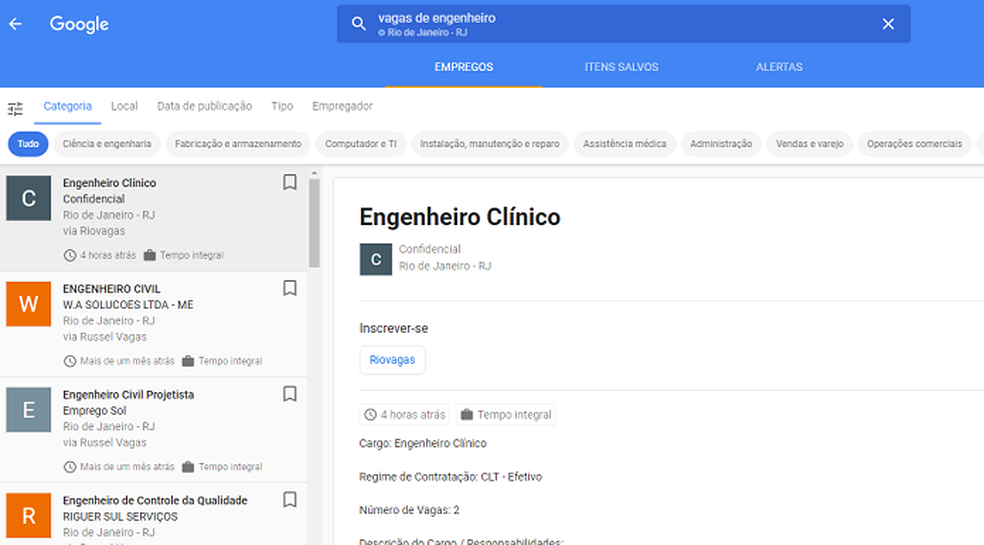Filter by Operações comerciais chip
984x545 pixels.
click(x=914, y=144)
